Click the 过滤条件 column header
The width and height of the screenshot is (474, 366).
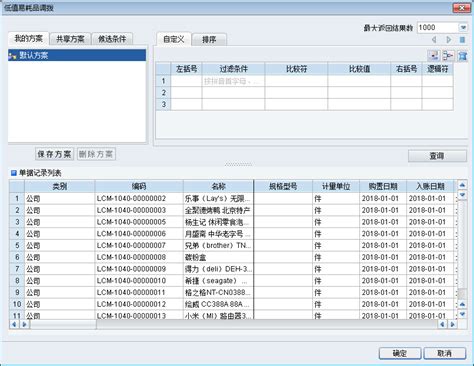(233, 69)
